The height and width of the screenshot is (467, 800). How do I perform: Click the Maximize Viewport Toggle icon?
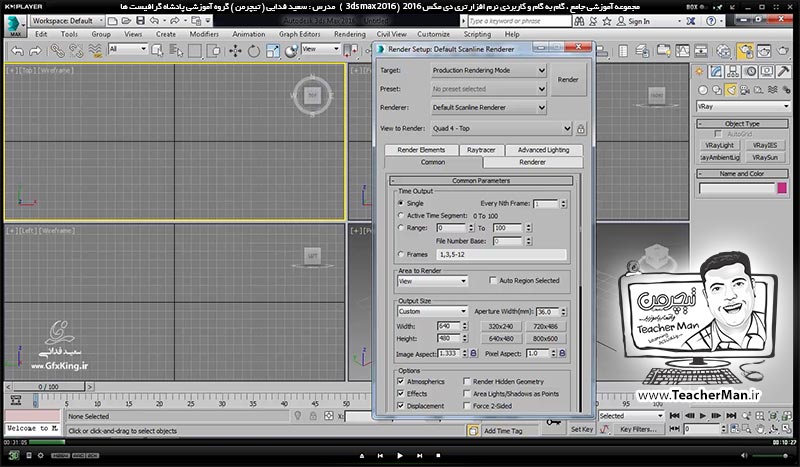coord(787,428)
